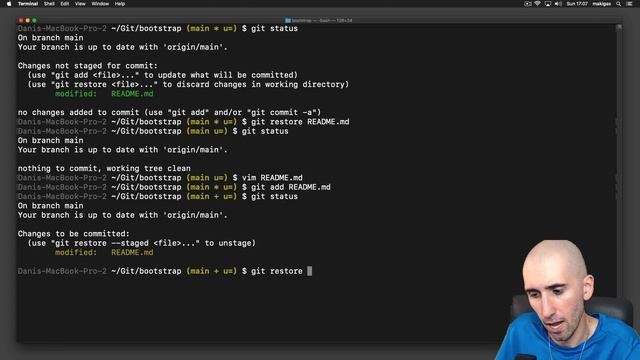Click the Sun 17:07 clock
The image size is (640, 360).
point(577,4)
